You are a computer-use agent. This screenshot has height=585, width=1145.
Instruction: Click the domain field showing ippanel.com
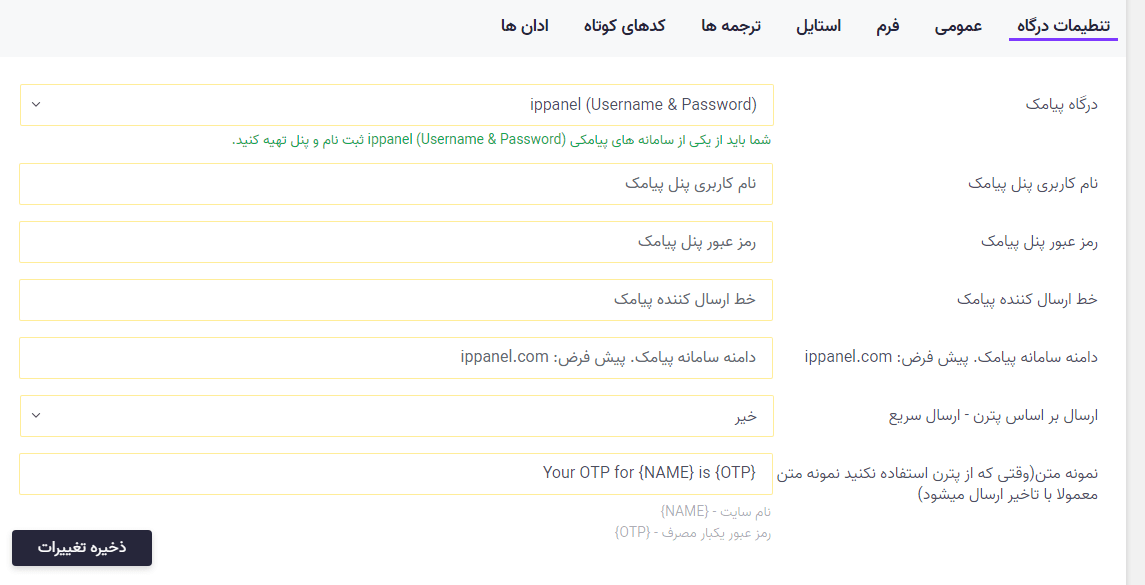[395, 358]
